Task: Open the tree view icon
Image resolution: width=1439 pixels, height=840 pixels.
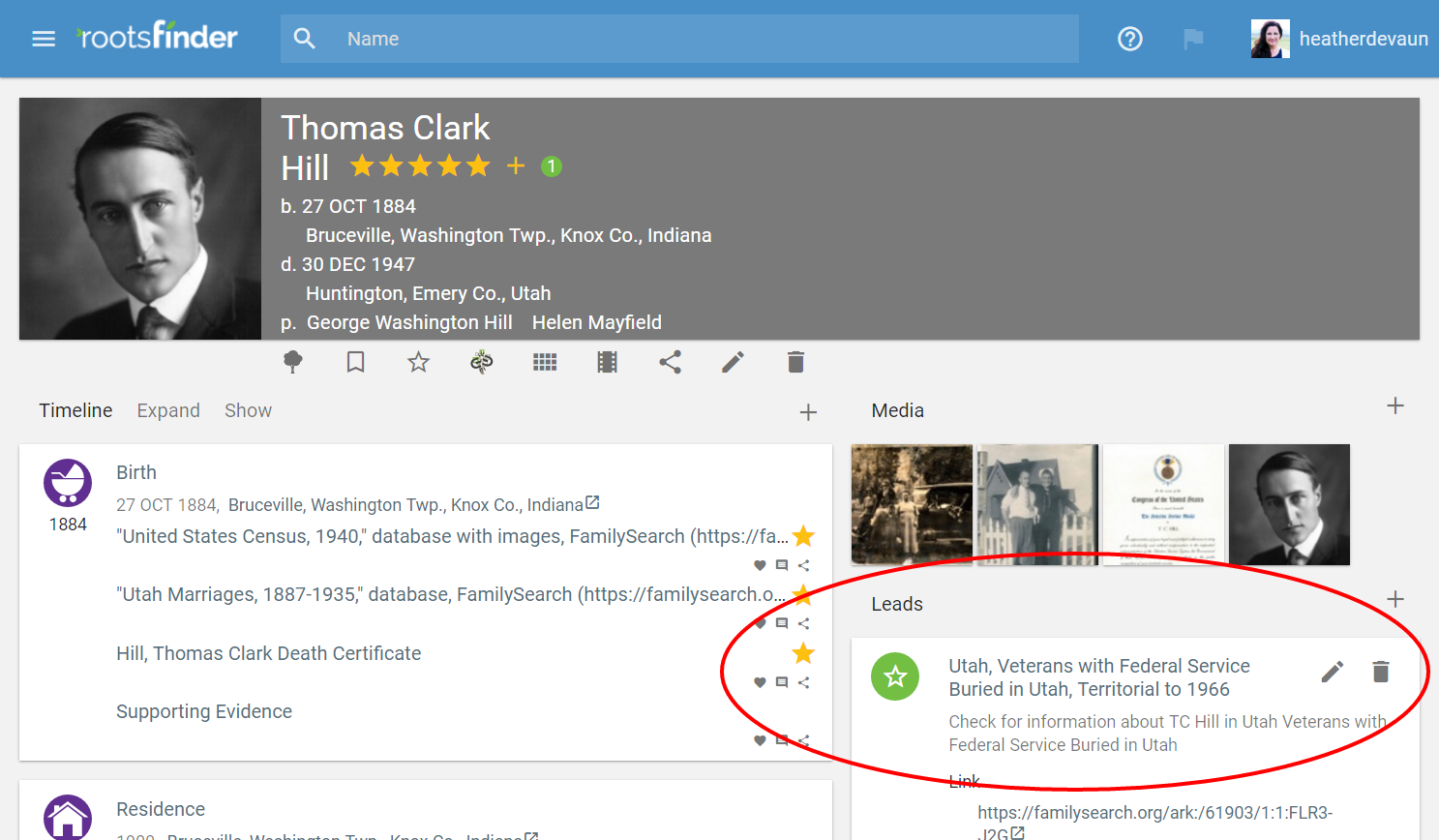Action: (x=292, y=362)
